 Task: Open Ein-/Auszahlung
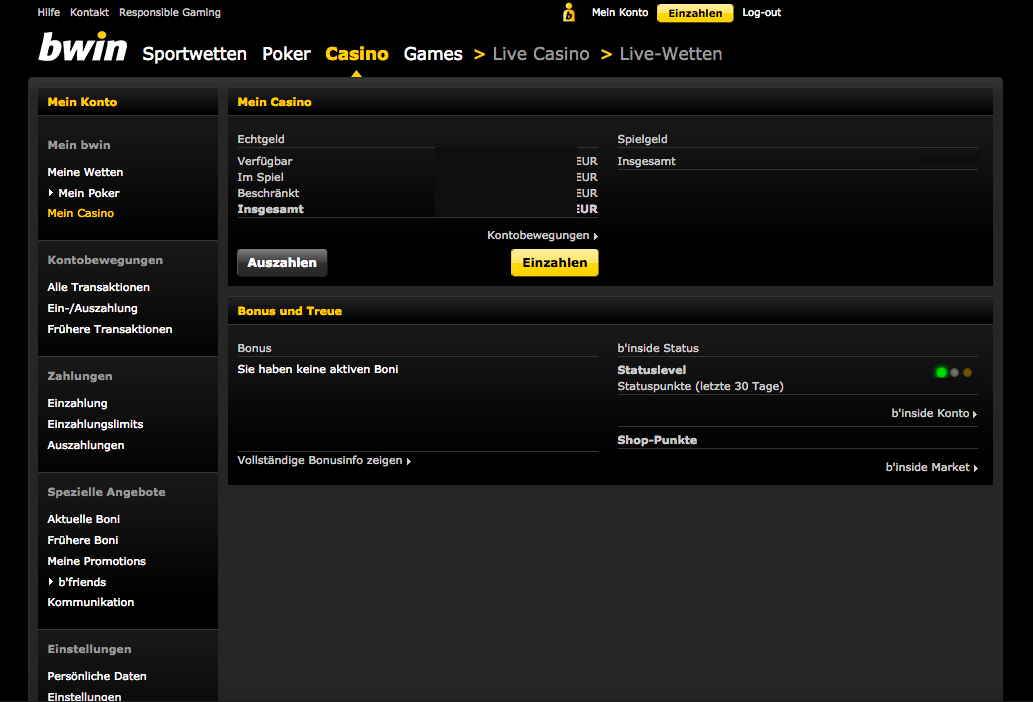(92, 308)
